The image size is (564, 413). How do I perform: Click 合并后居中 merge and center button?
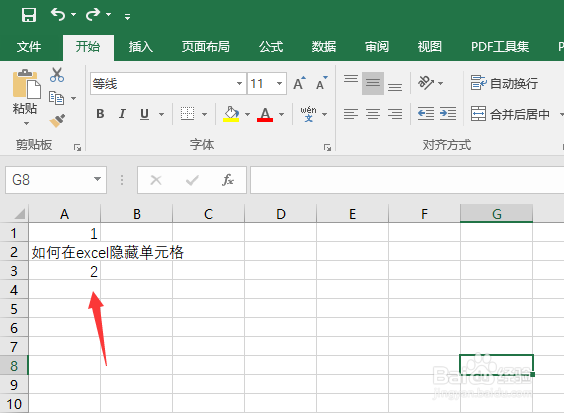511,114
